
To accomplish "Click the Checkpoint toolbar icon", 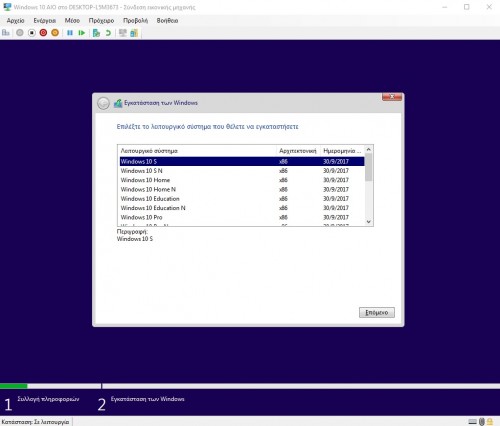I will [96, 33].
